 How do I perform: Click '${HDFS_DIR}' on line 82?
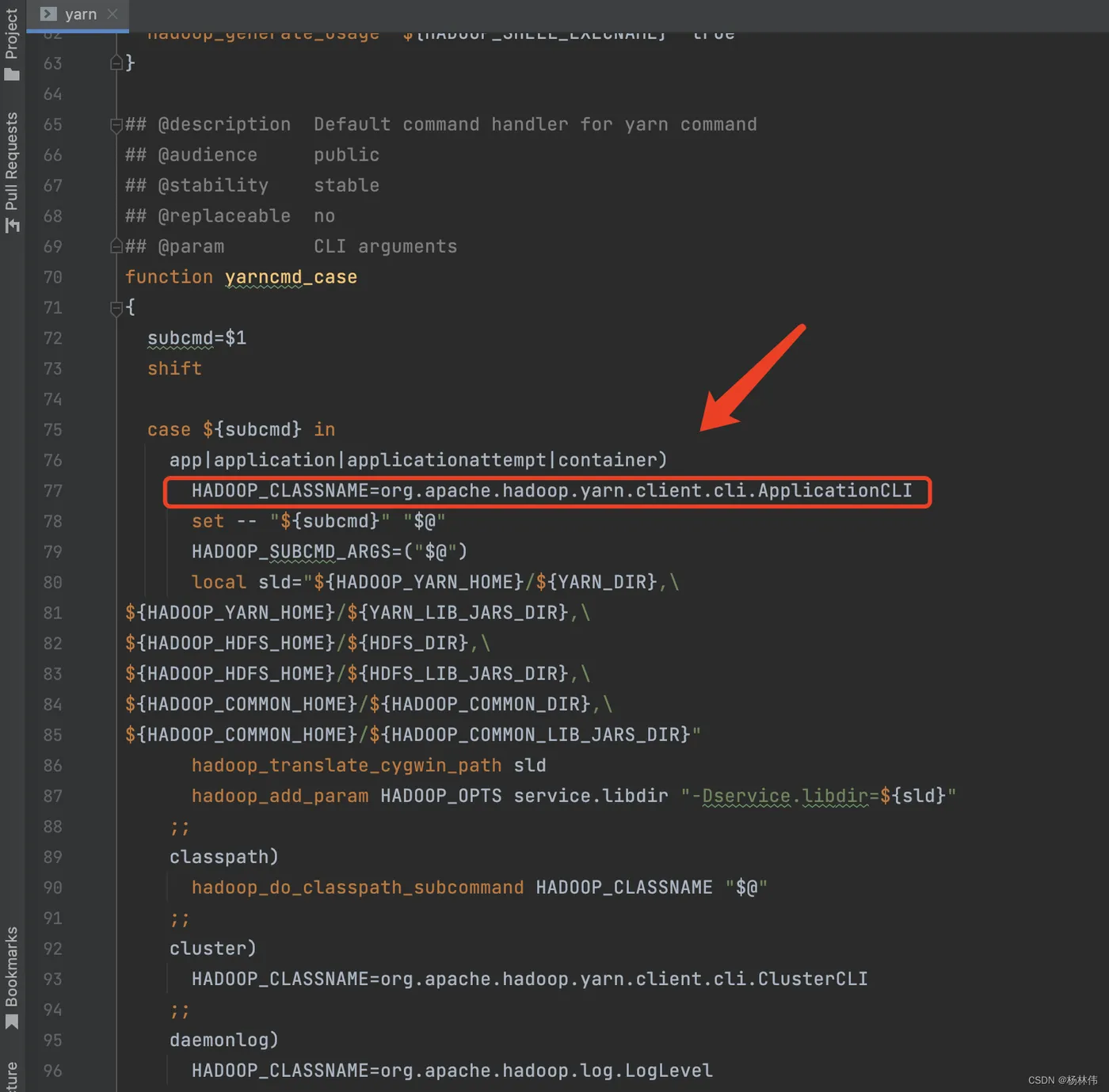(x=408, y=644)
